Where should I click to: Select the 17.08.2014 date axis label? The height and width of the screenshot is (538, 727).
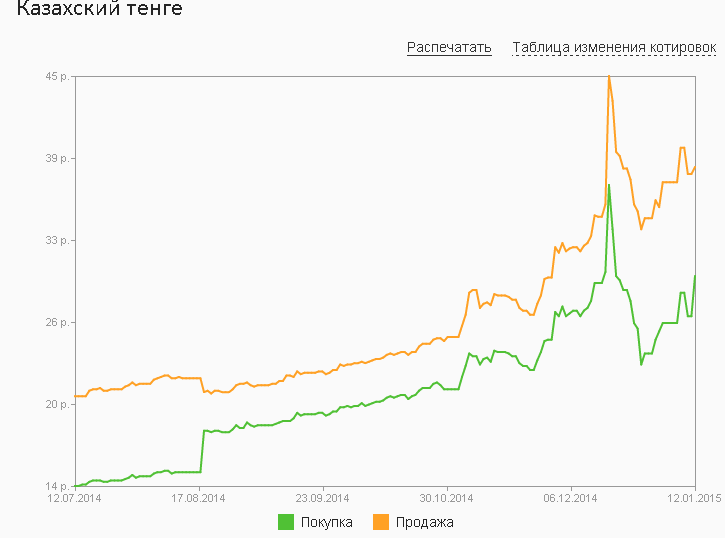click(x=198, y=499)
